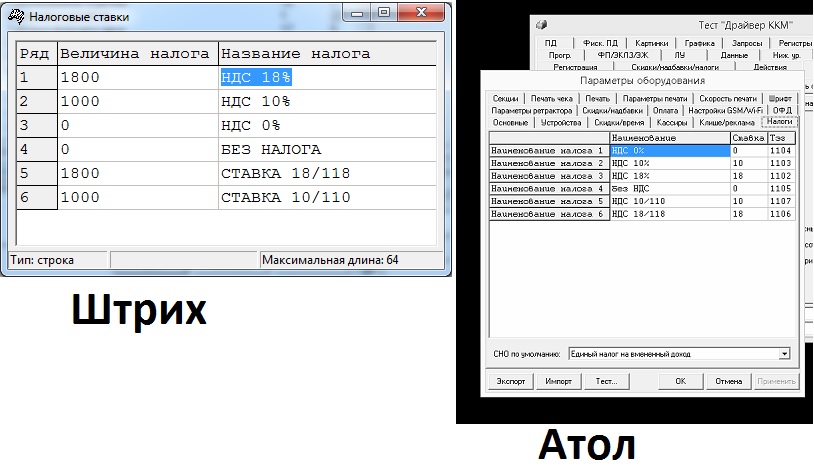This screenshot has height=474, width=814.
Task: Open the Секции tab
Action: pyautogui.click(x=506, y=98)
